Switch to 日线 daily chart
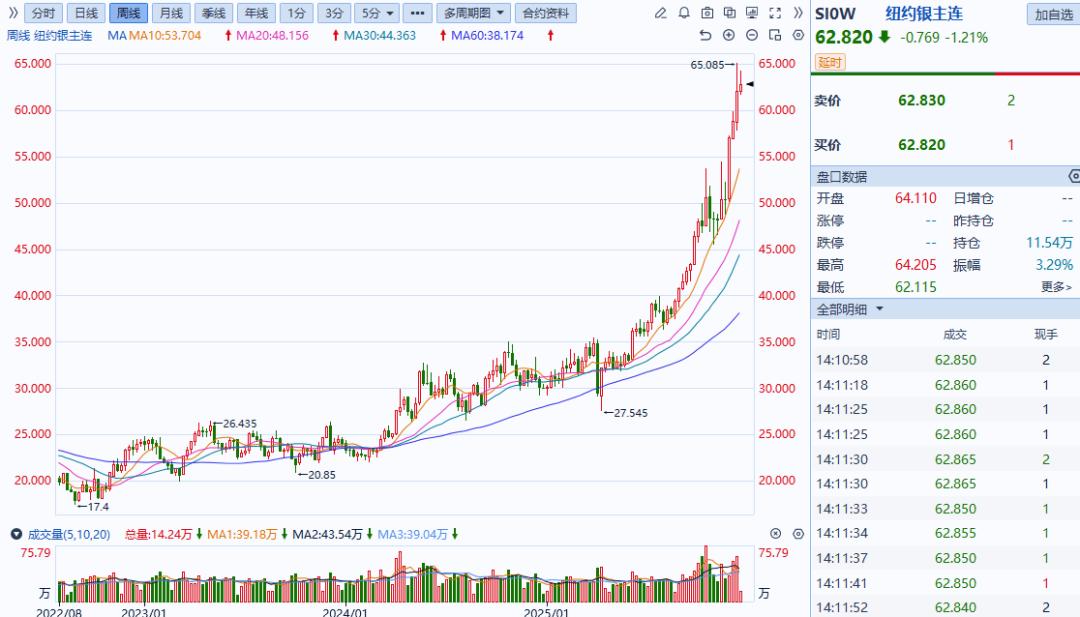This screenshot has width=1080, height=617. 86,13
